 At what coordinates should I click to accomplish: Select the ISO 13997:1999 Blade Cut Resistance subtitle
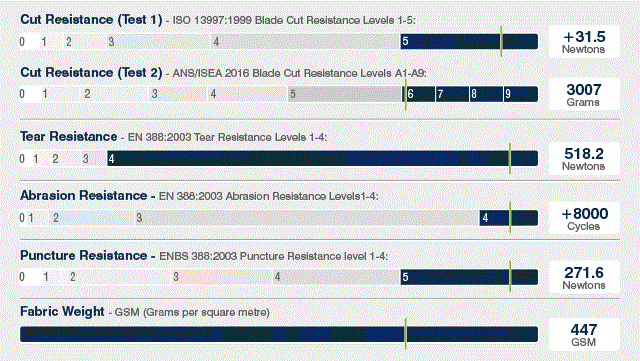(294, 20)
